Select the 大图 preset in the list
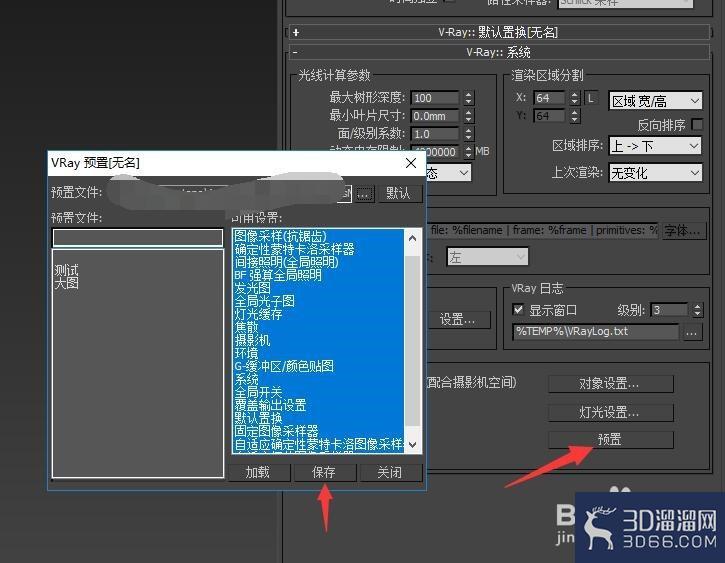This screenshot has height=563, width=725. [67, 283]
